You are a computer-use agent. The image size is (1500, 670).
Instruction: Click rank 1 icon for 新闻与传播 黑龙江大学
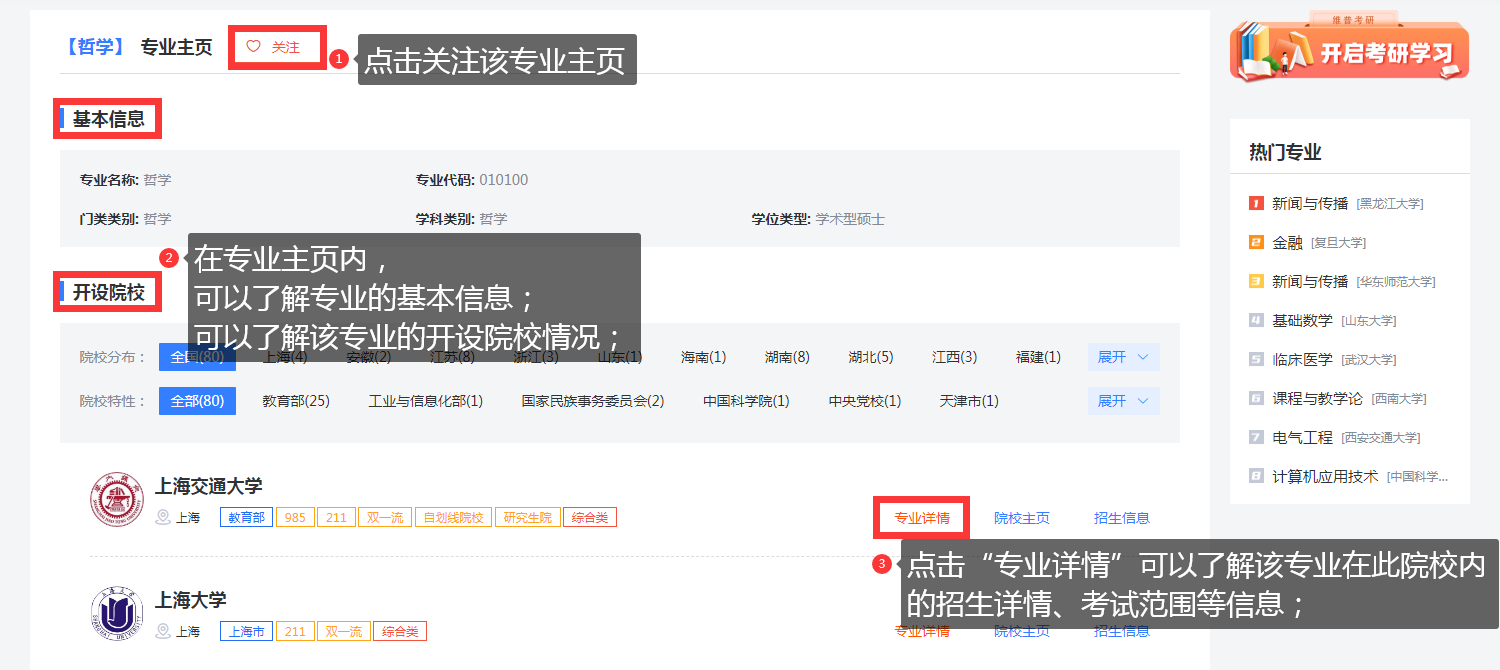(x=1256, y=203)
